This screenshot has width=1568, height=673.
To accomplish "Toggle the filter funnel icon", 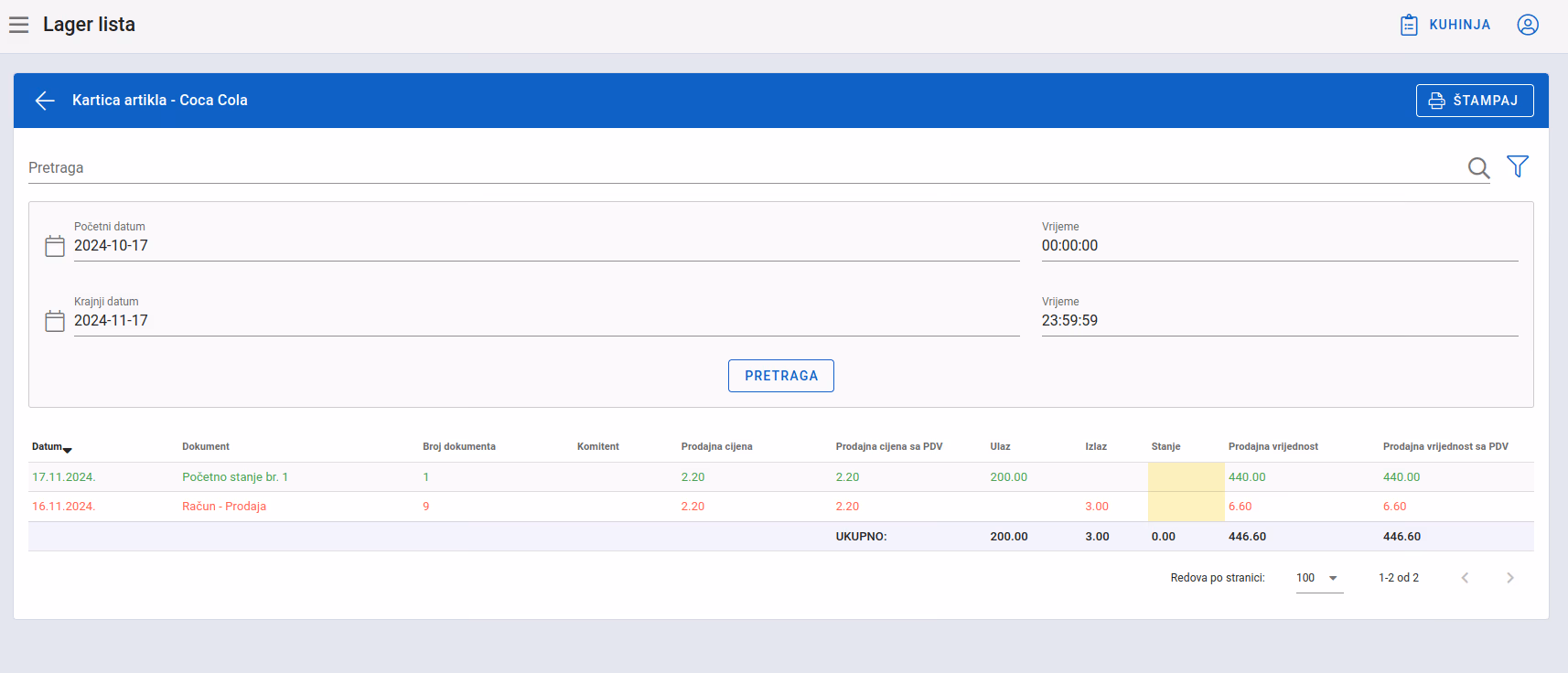I will click(x=1518, y=166).
